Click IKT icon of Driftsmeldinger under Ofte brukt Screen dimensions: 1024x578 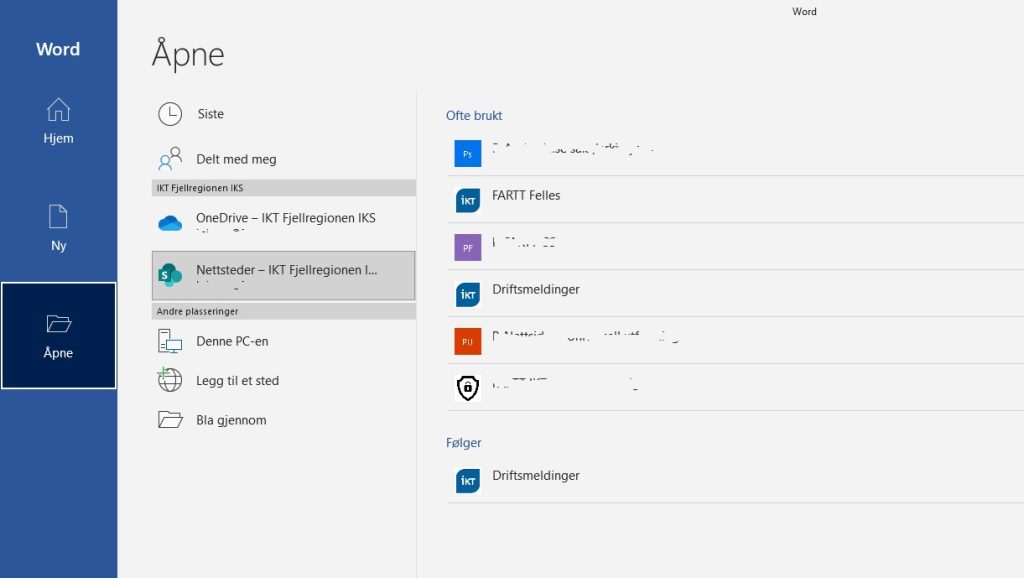click(468, 295)
